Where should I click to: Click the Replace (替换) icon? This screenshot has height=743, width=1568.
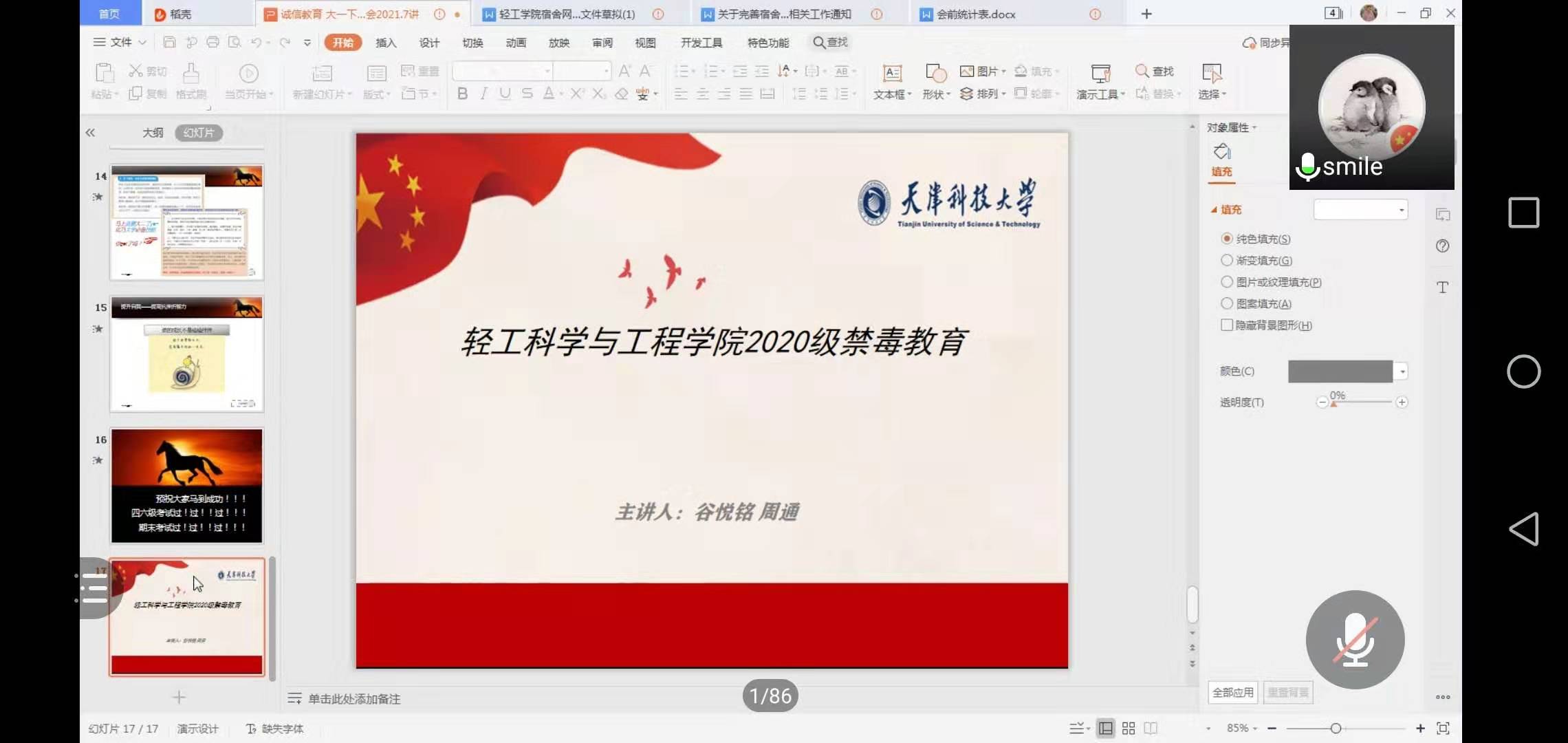pyautogui.click(x=1142, y=94)
